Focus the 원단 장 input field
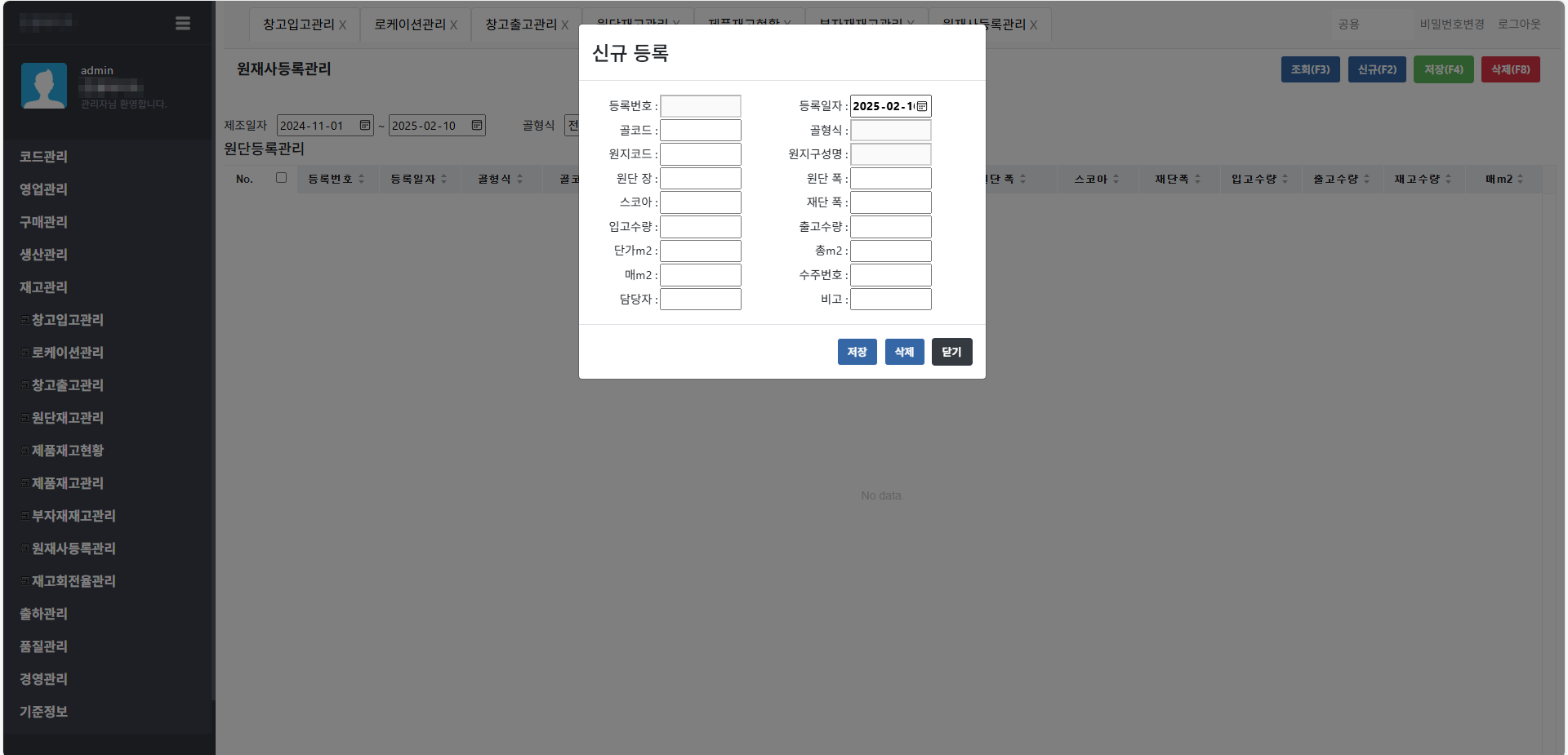 click(701, 179)
